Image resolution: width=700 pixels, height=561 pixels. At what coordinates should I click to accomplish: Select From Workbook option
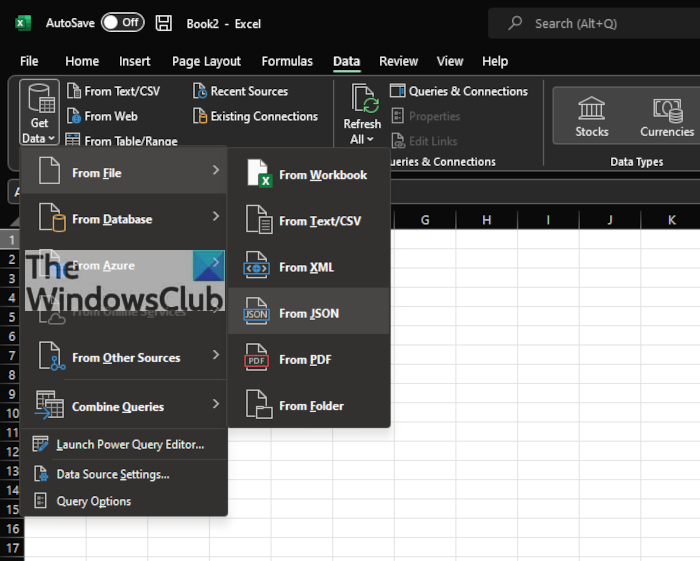[x=322, y=175]
